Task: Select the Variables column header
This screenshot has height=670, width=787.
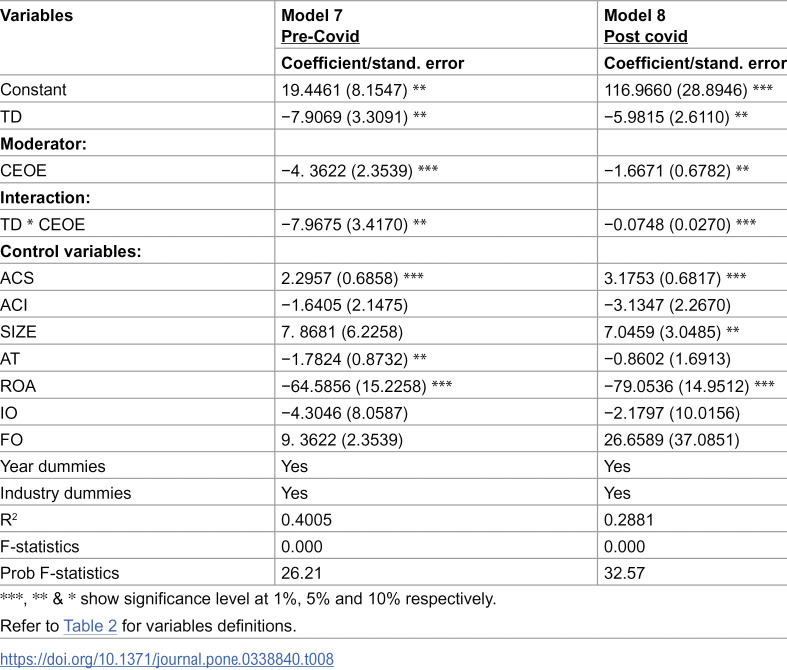Action: [37, 16]
